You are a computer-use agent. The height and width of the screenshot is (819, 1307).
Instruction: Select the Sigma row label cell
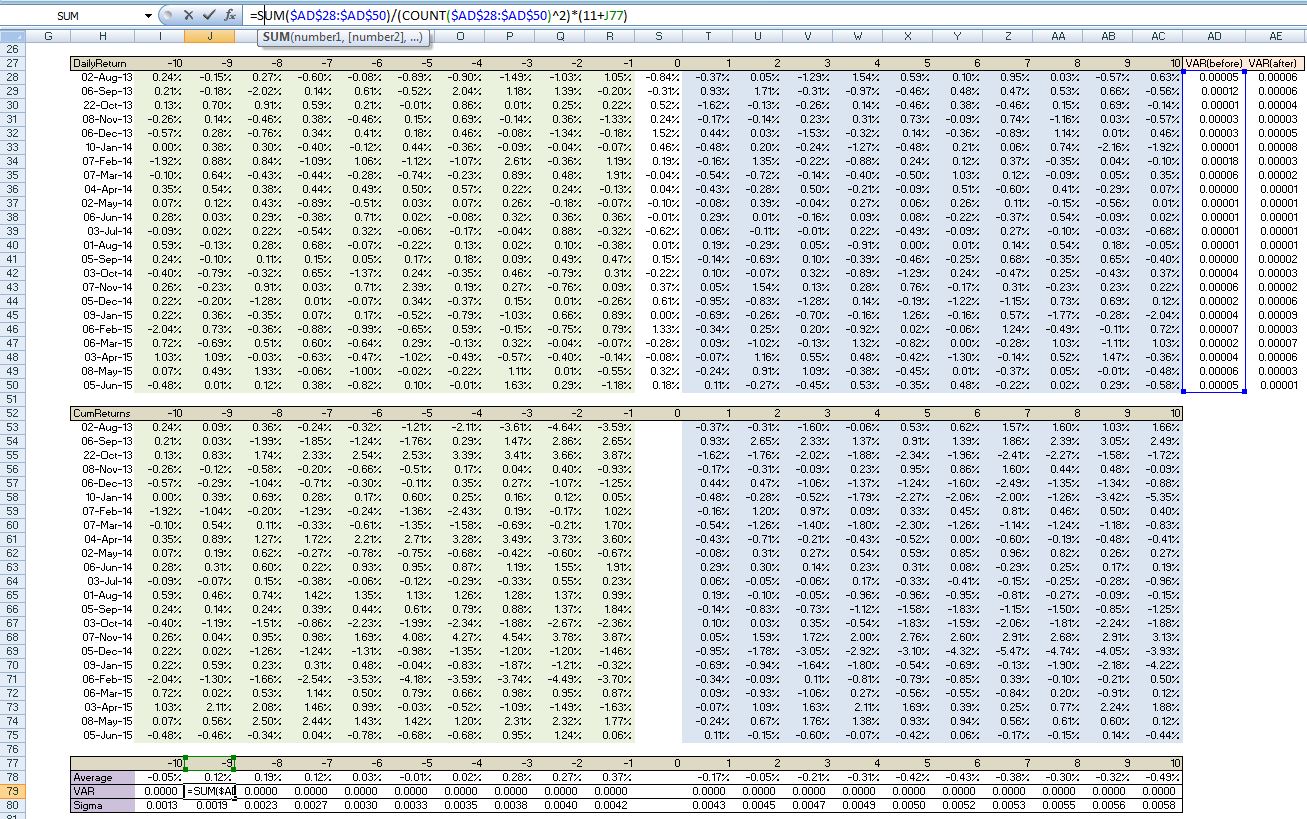coord(103,805)
